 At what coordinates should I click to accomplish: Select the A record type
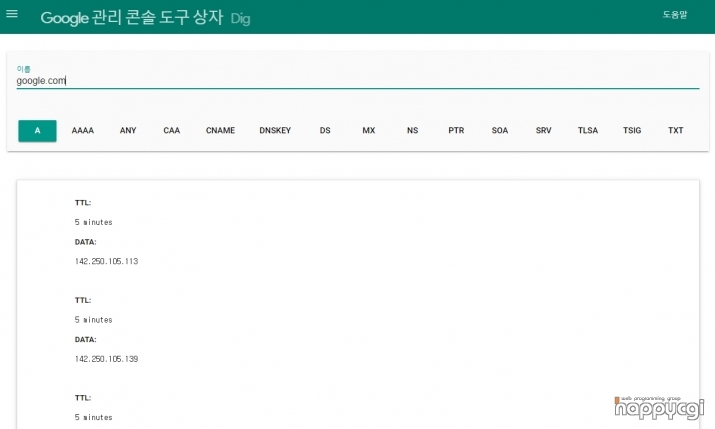37,131
